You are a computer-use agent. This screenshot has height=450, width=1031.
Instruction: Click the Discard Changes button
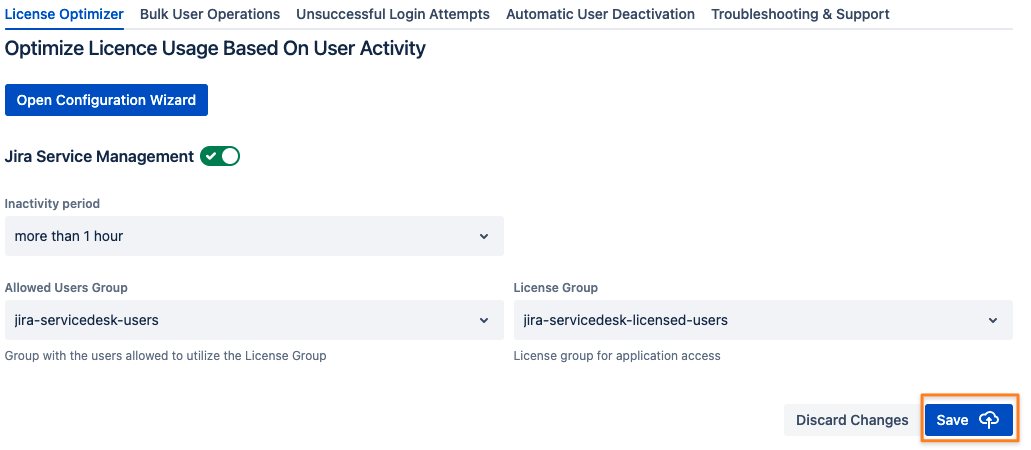[852, 420]
